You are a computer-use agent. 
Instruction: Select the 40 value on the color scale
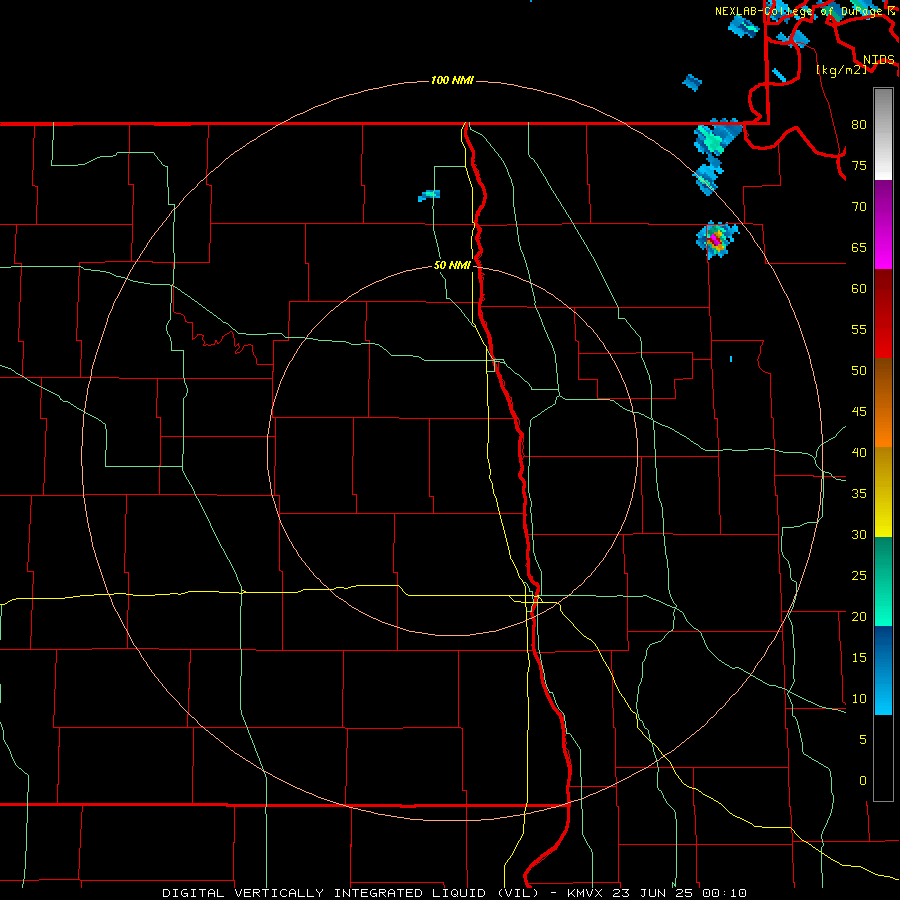point(859,452)
